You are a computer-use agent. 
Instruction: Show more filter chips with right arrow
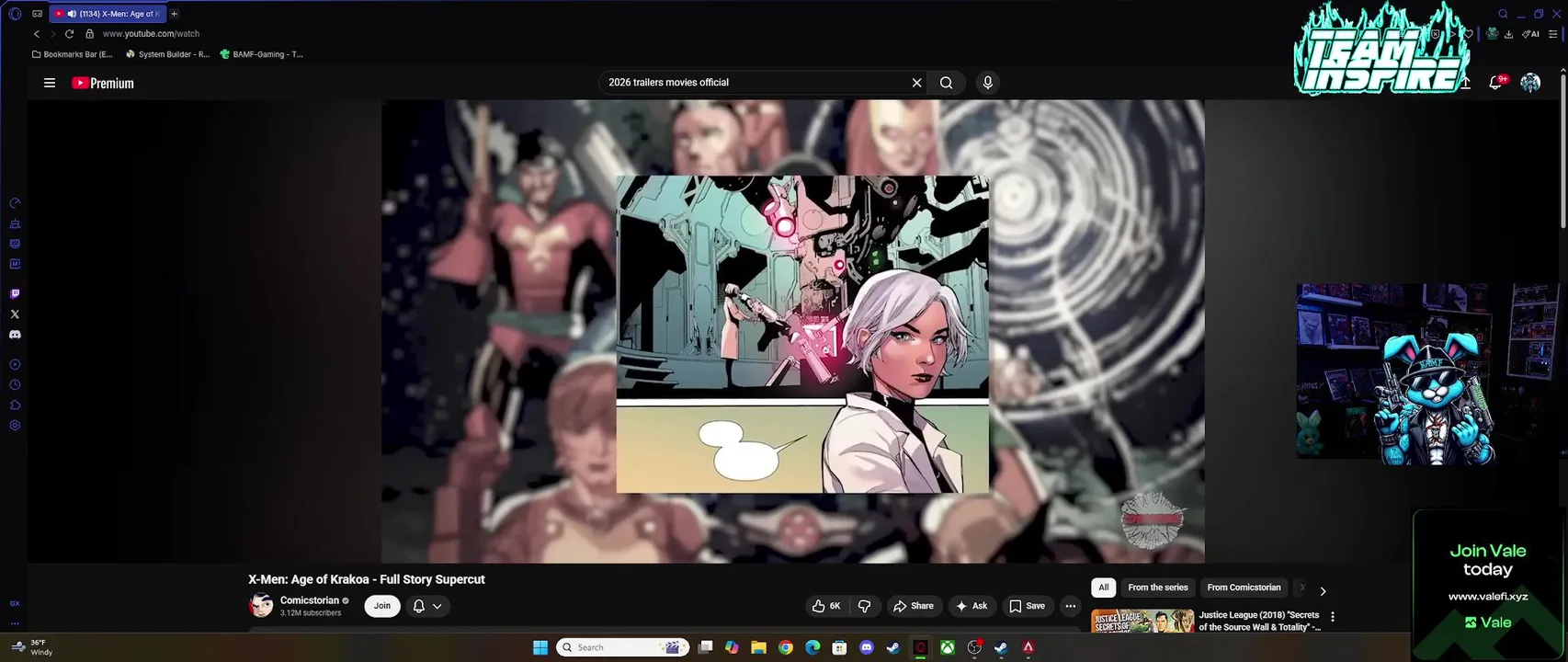pos(1323,591)
